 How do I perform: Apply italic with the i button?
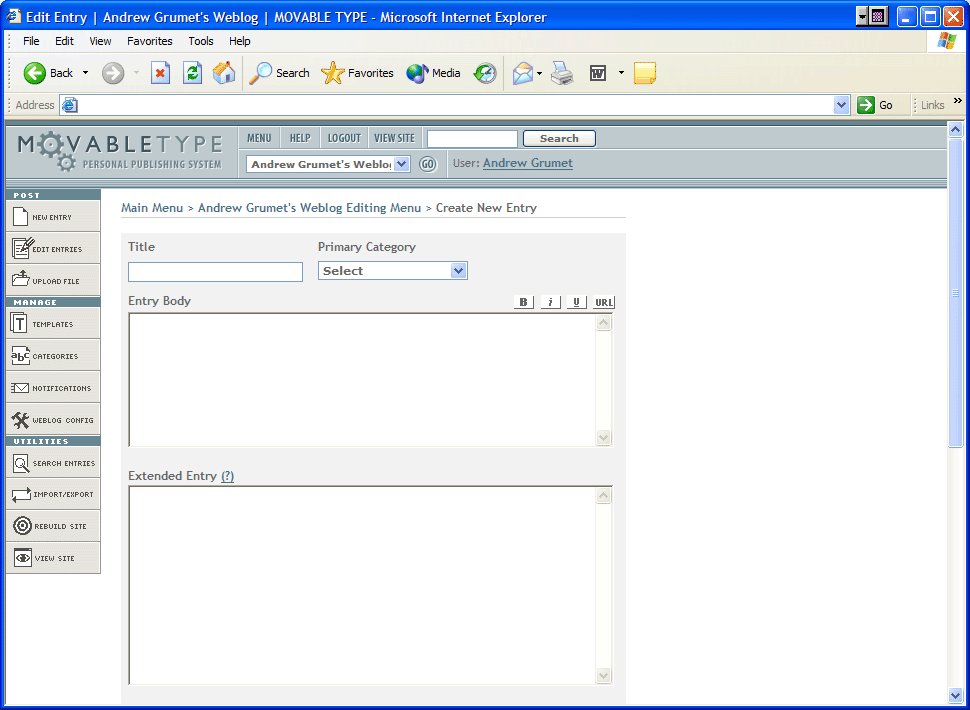551,302
